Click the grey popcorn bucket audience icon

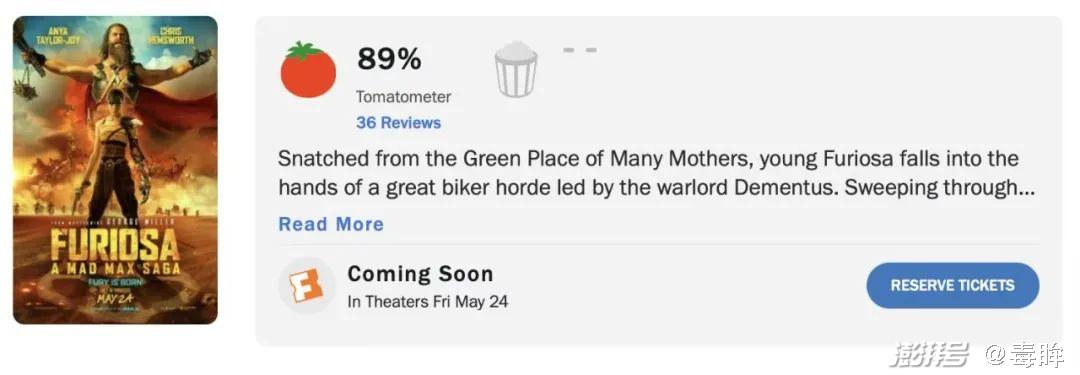click(x=516, y=70)
